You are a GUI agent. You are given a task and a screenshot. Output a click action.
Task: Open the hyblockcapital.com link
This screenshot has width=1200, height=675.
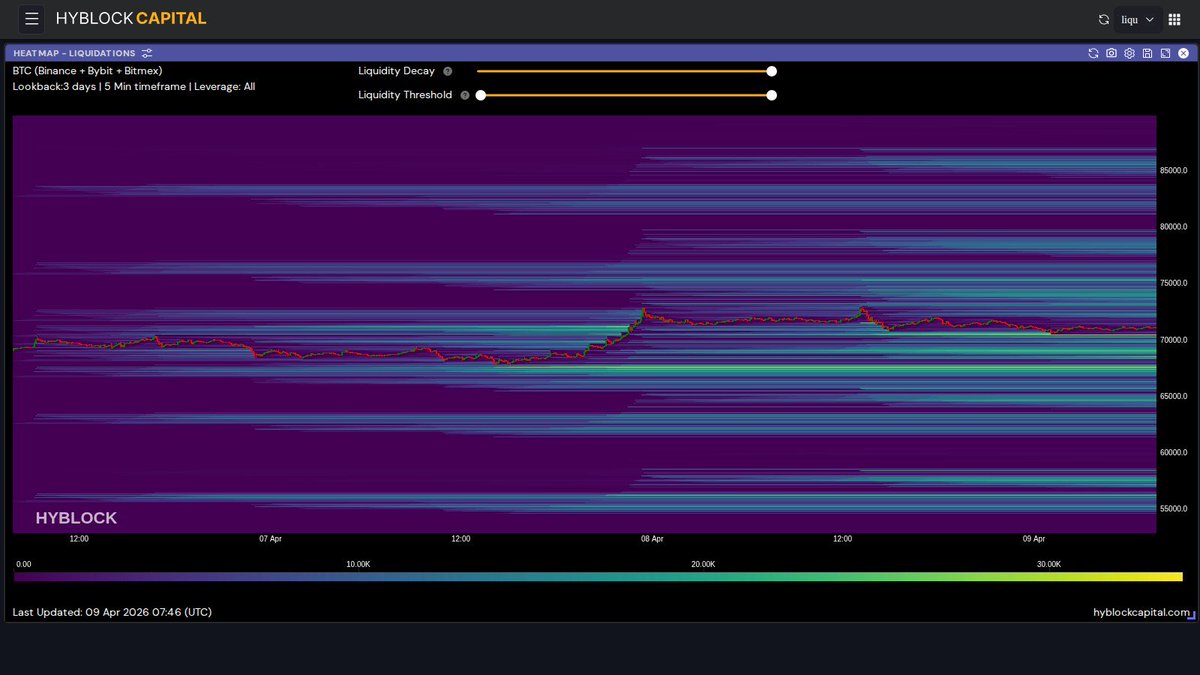tap(1141, 612)
